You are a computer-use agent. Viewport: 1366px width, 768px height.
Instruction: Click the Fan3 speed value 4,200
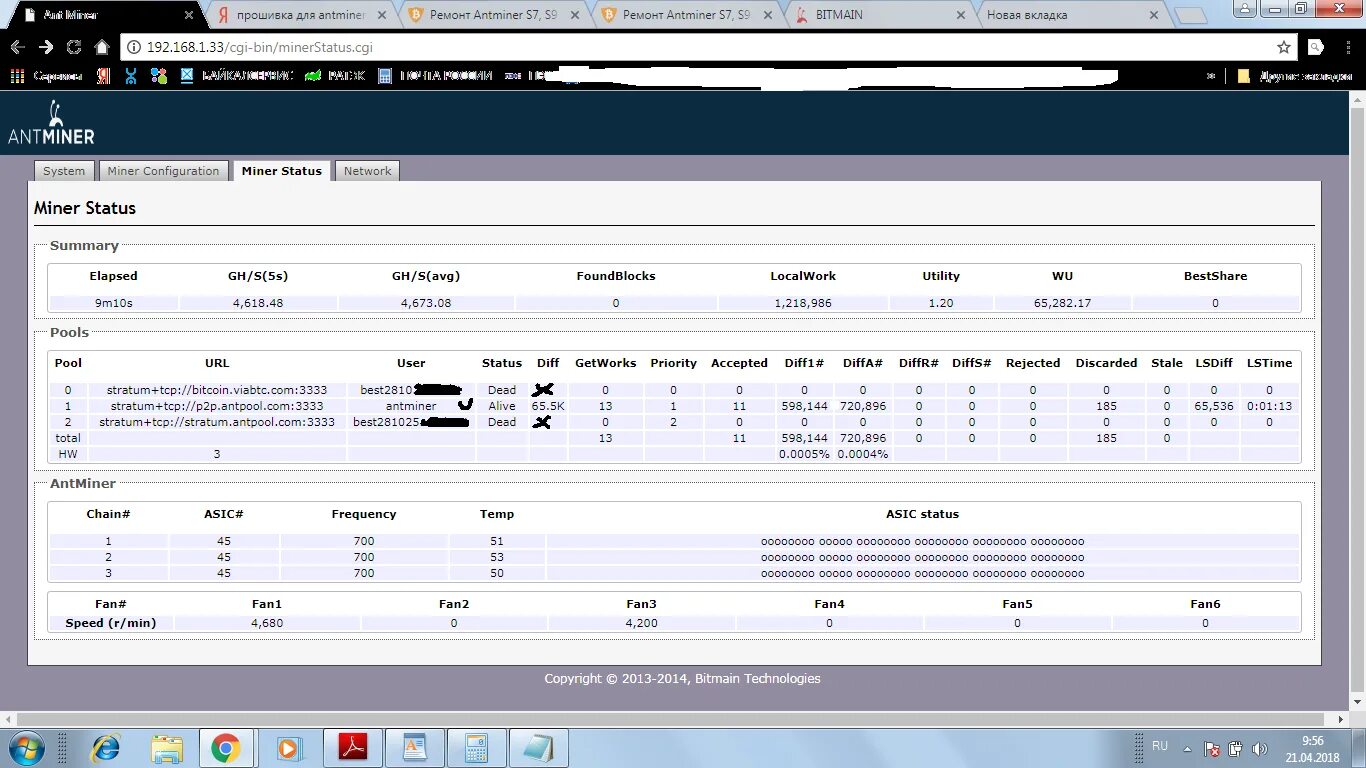pos(641,623)
